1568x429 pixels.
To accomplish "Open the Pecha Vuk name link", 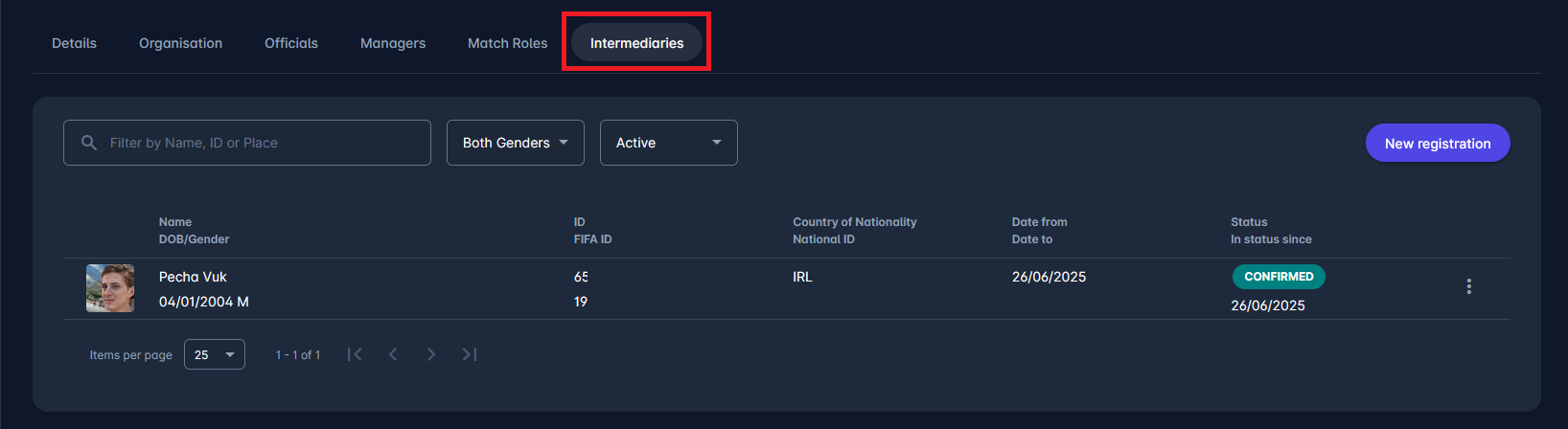I will (193, 277).
